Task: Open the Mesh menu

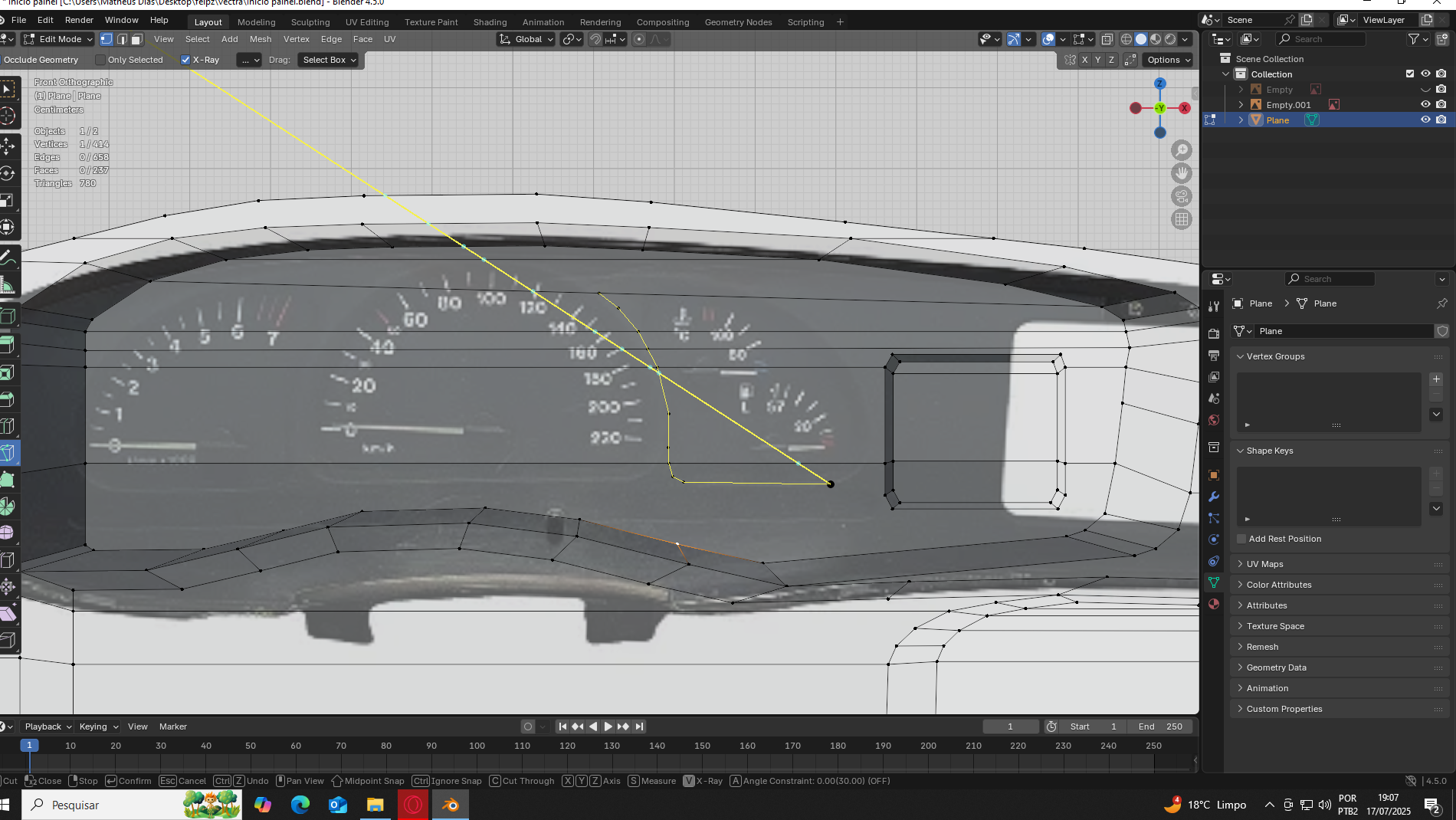Action: pos(261,39)
